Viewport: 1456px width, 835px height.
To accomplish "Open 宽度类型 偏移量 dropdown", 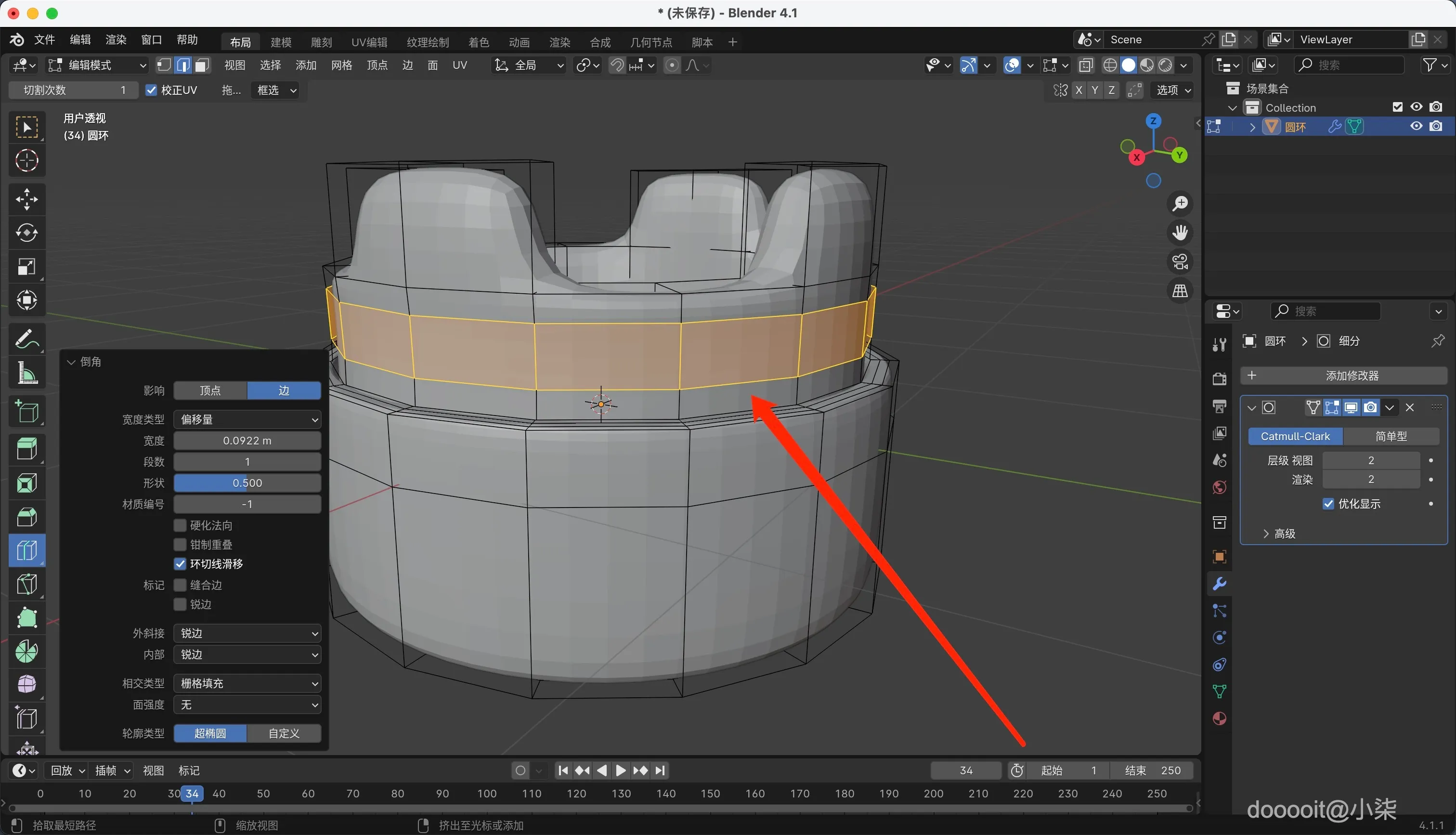I will (247, 419).
